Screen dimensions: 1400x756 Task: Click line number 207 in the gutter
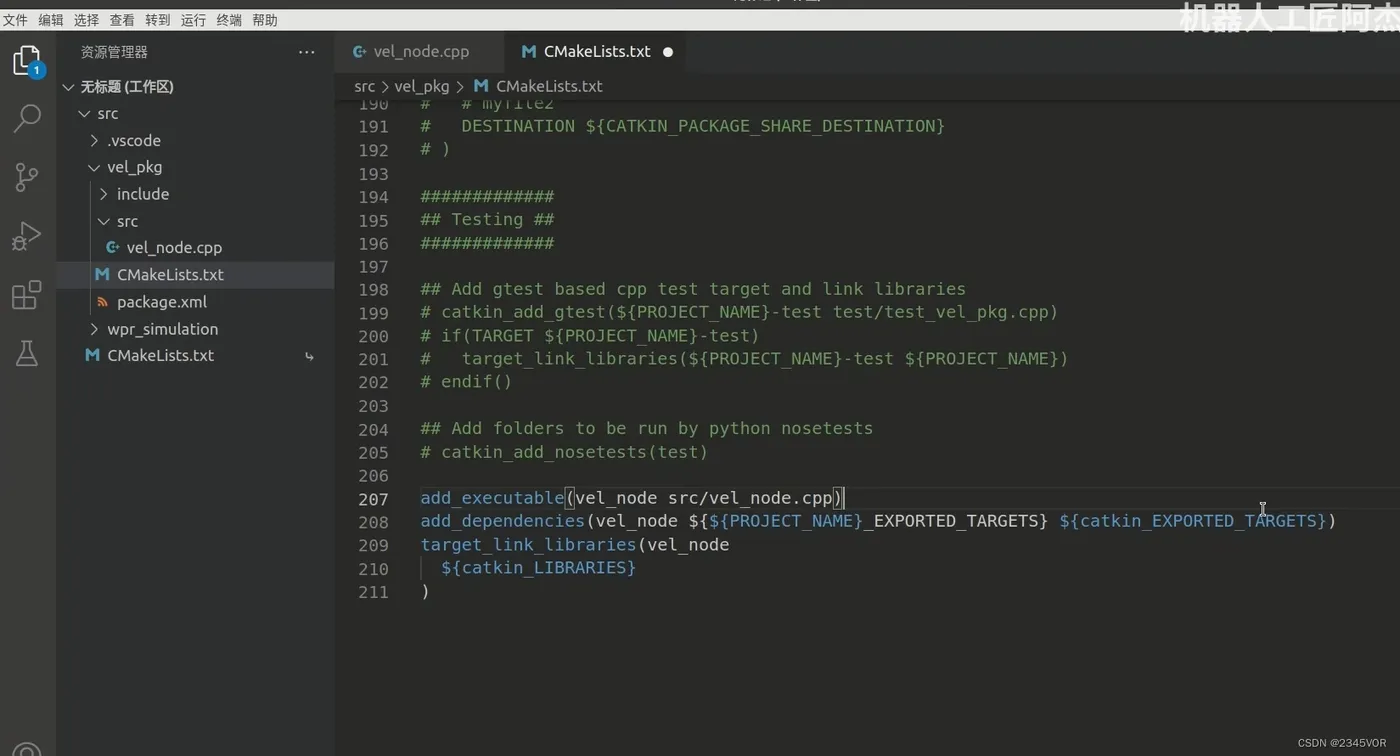[373, 499]
